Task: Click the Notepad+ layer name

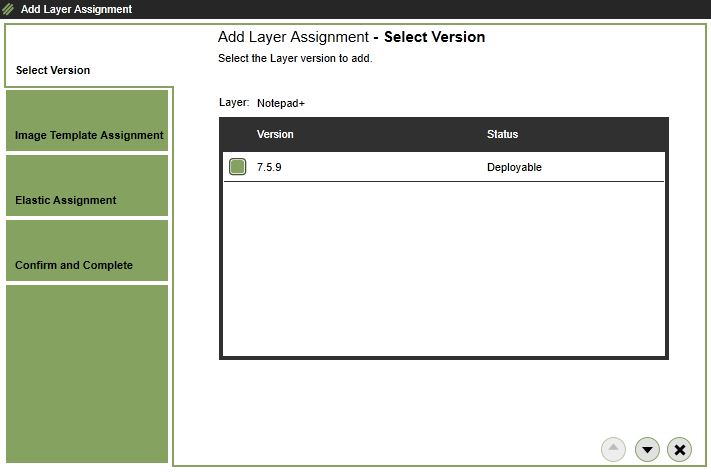Action: point(280,102)
